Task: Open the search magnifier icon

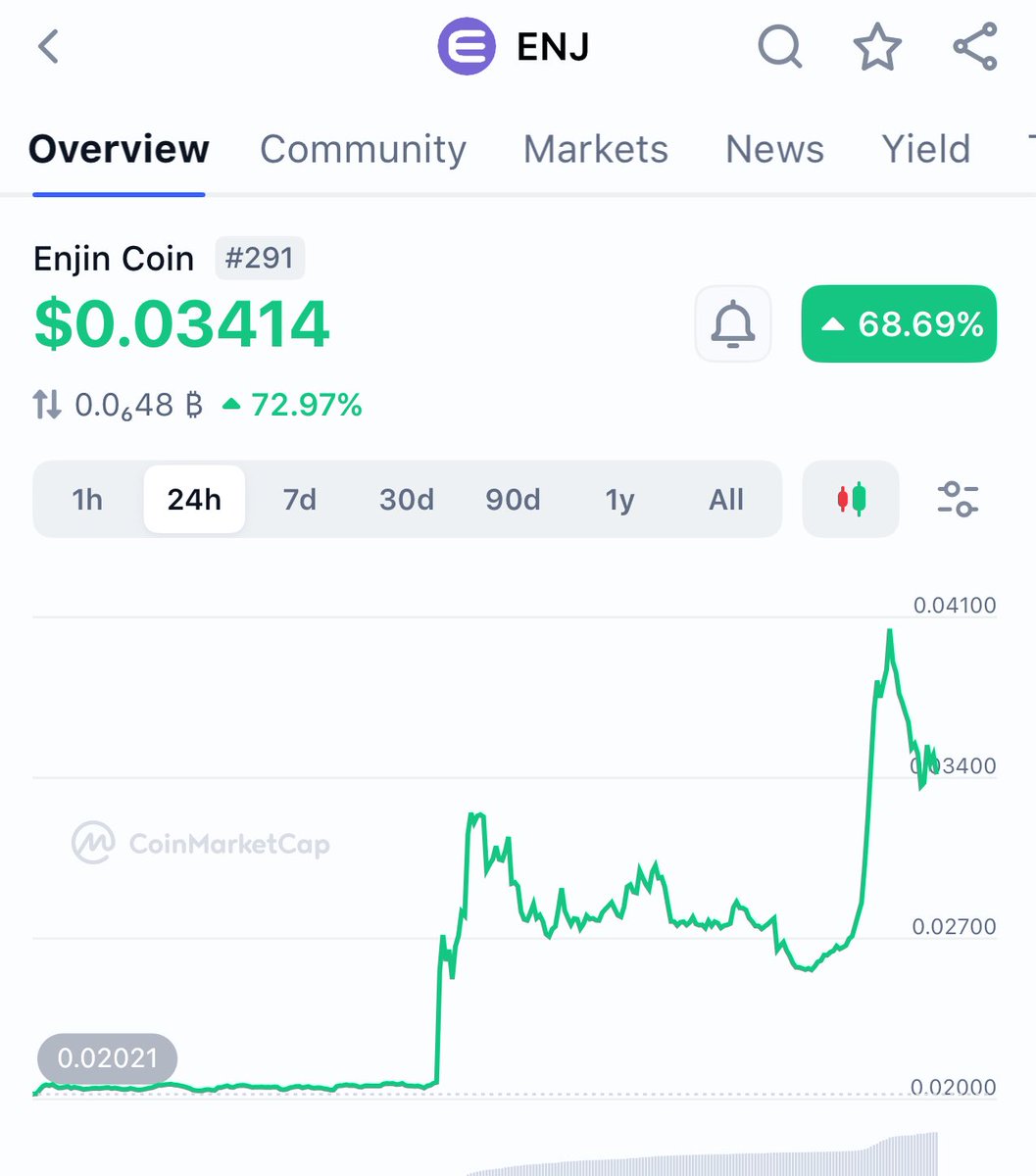Action: point(780,47)
